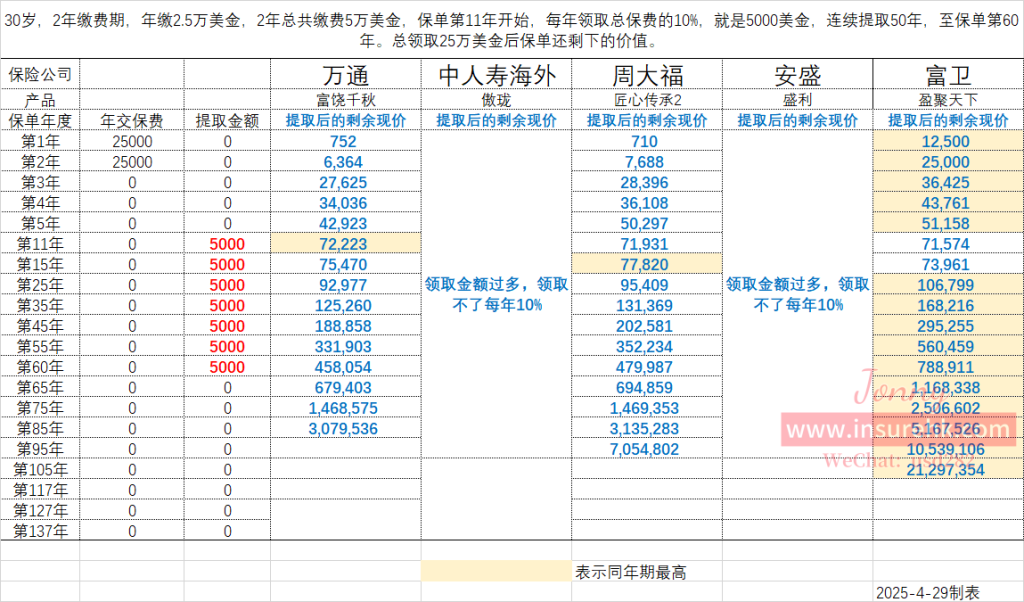Select the 中人寿海外 company header
This screenshot has width=1024, height=602.
pos(496,75)
